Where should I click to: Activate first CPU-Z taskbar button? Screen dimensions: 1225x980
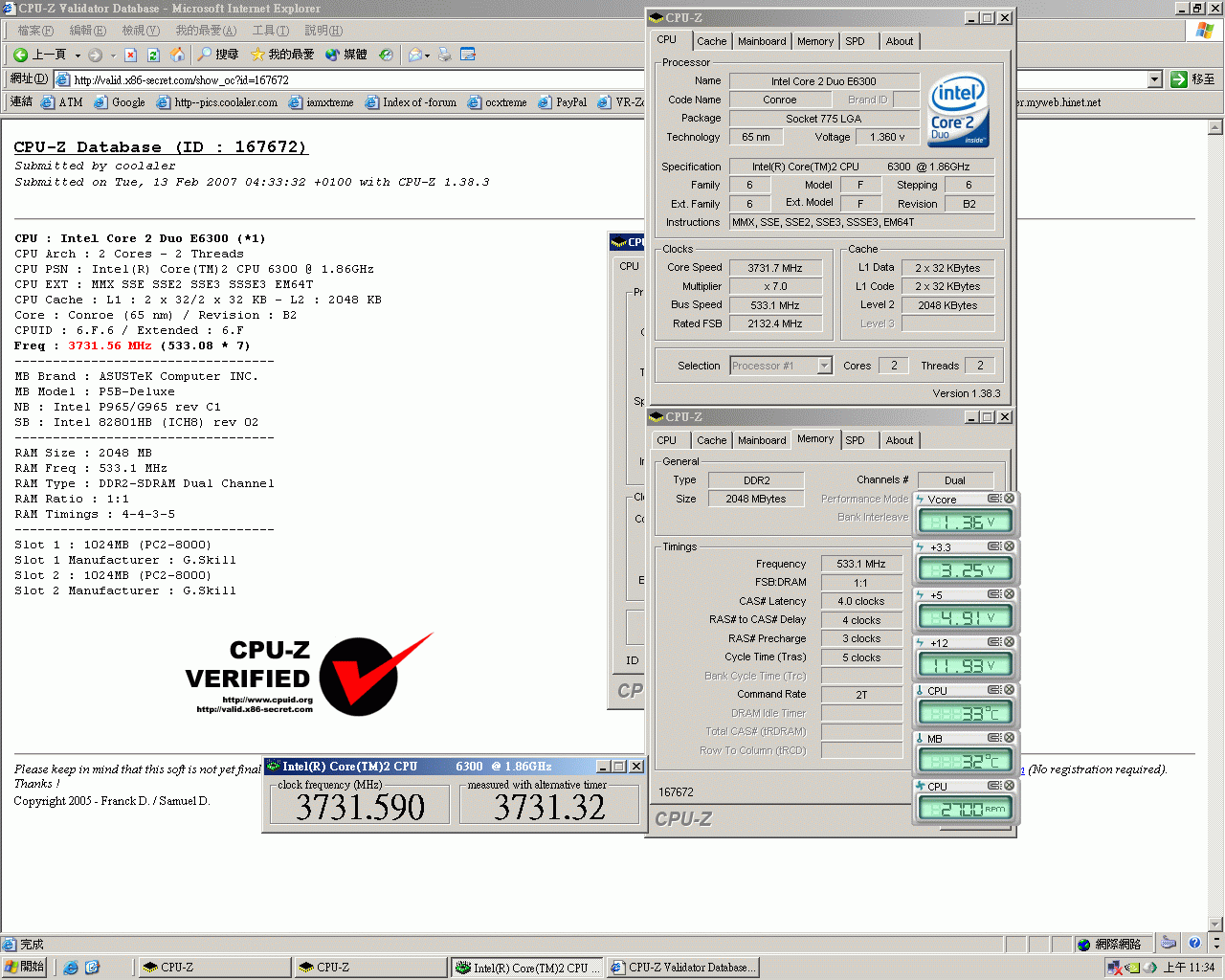(x=213, y=968)
